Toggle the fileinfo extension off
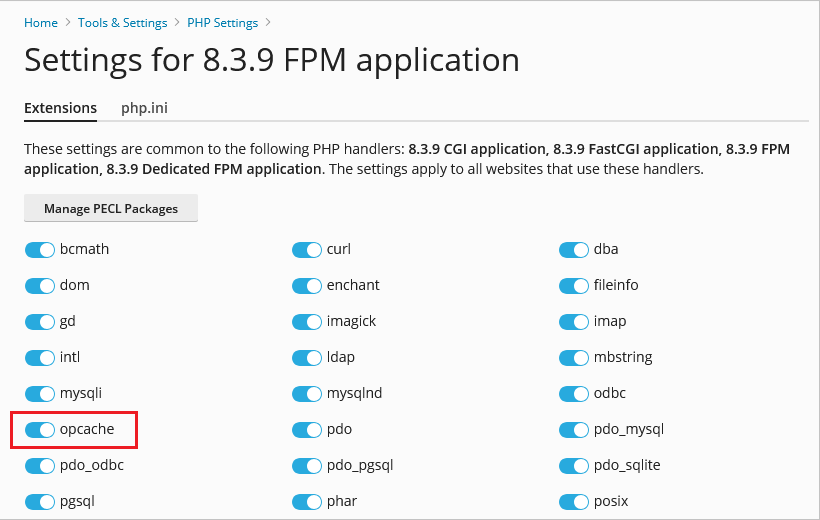This screenshot has width=820, height=520. 574,286
